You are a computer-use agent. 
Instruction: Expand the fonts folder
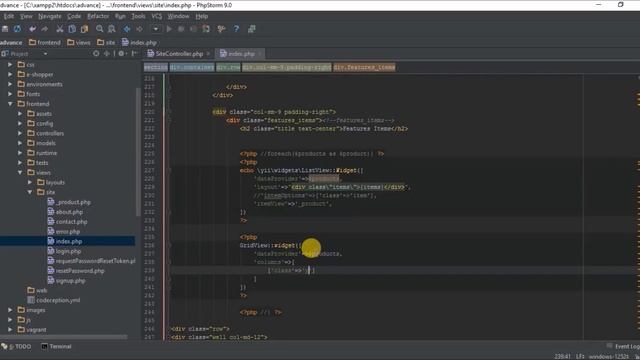tap(10, 94)
